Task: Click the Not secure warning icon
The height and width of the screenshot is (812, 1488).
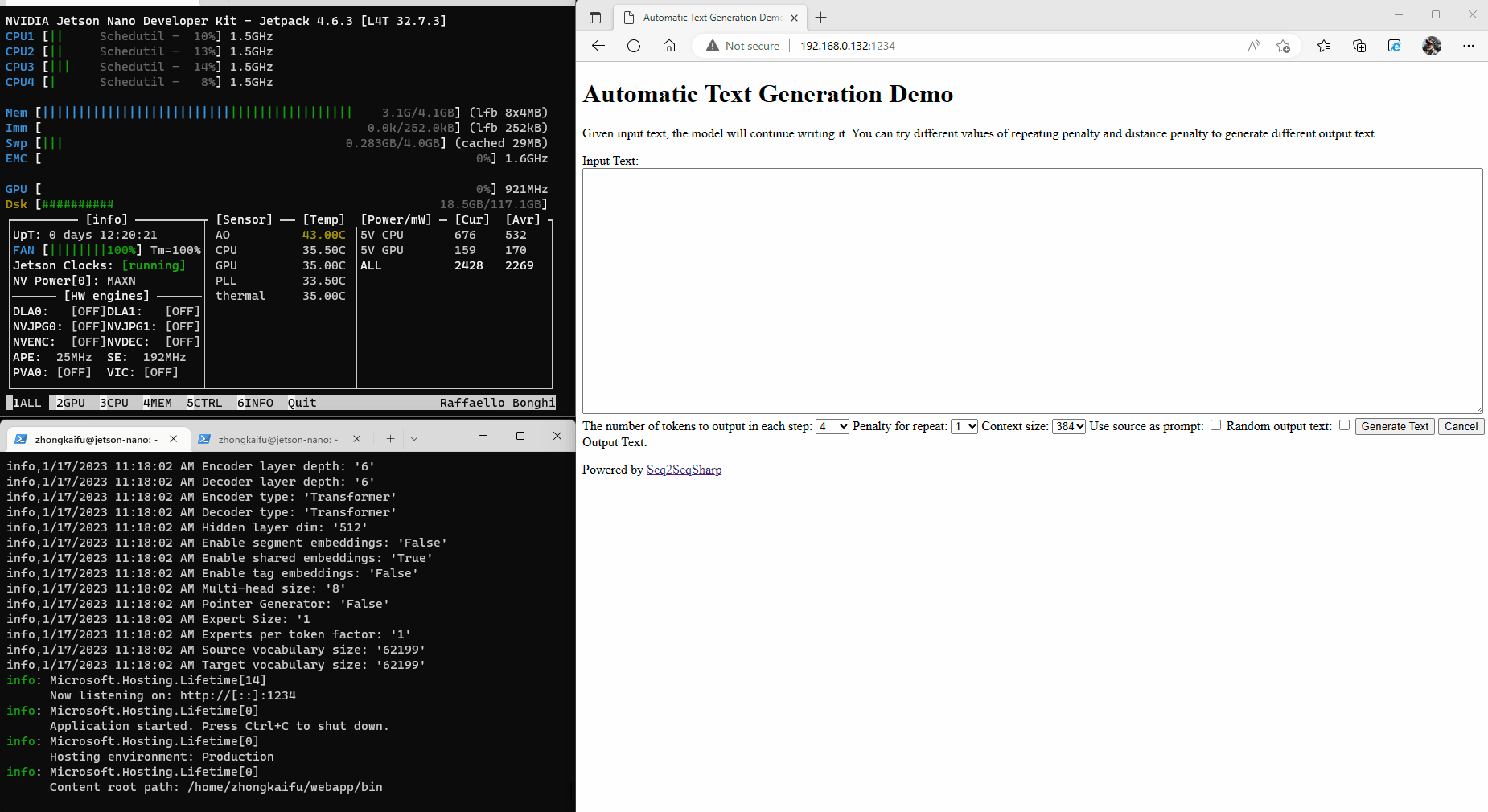Action: click(712, 46)
